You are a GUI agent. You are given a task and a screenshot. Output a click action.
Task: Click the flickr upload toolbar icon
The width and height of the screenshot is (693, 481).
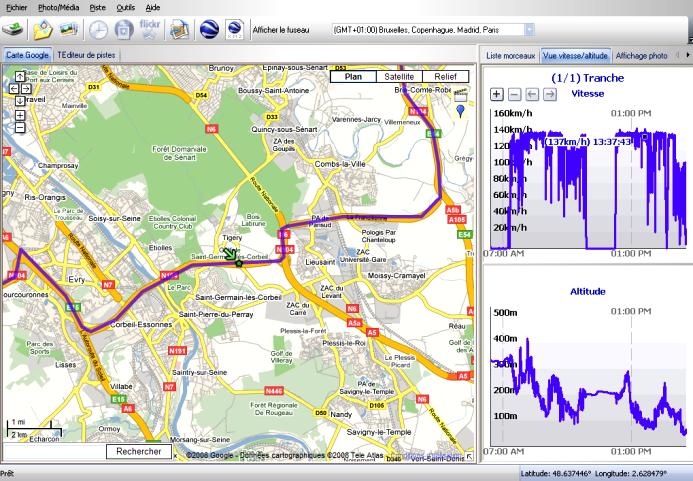point(149,28)
